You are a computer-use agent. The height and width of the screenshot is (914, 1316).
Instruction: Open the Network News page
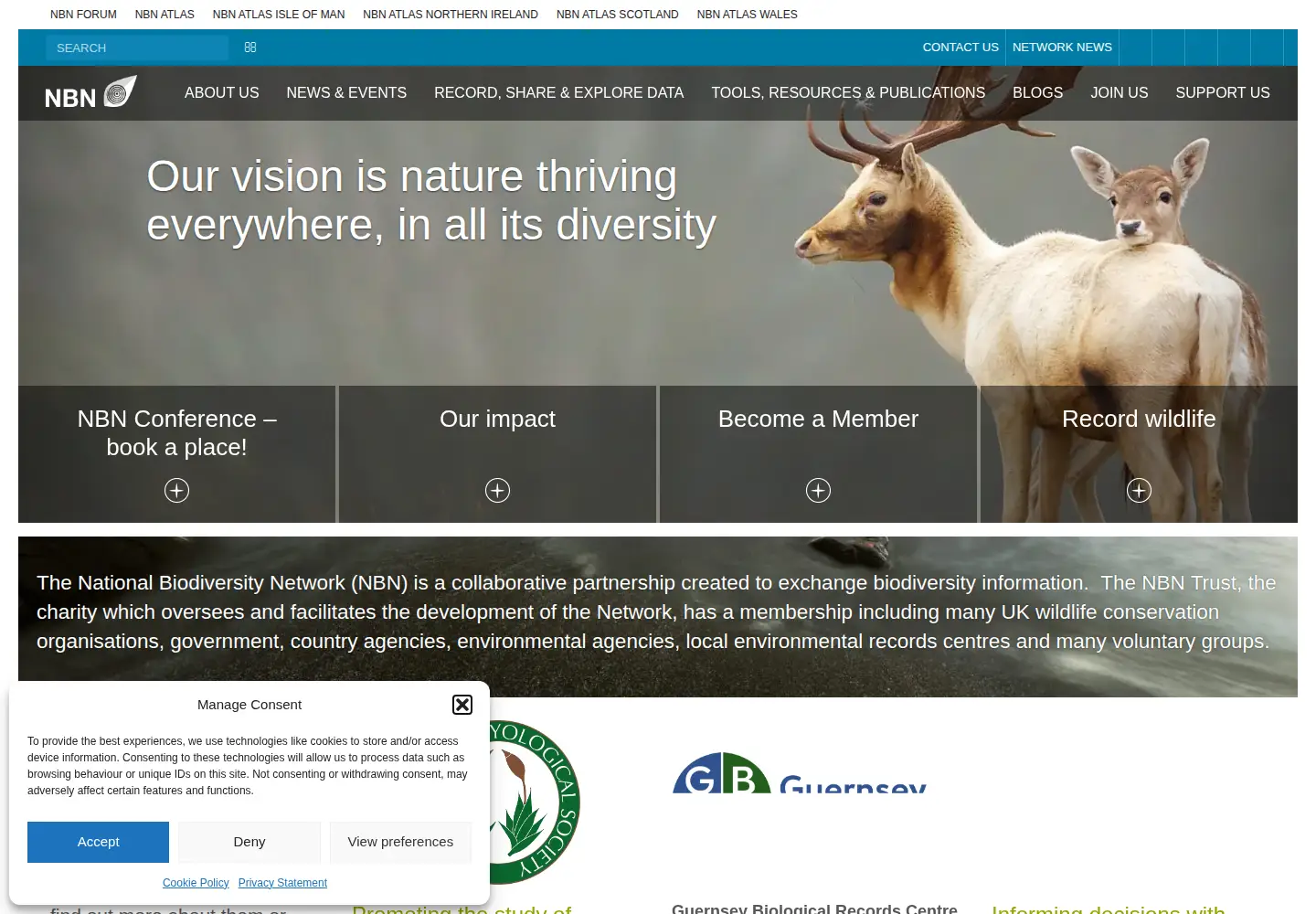[1062, 48]
